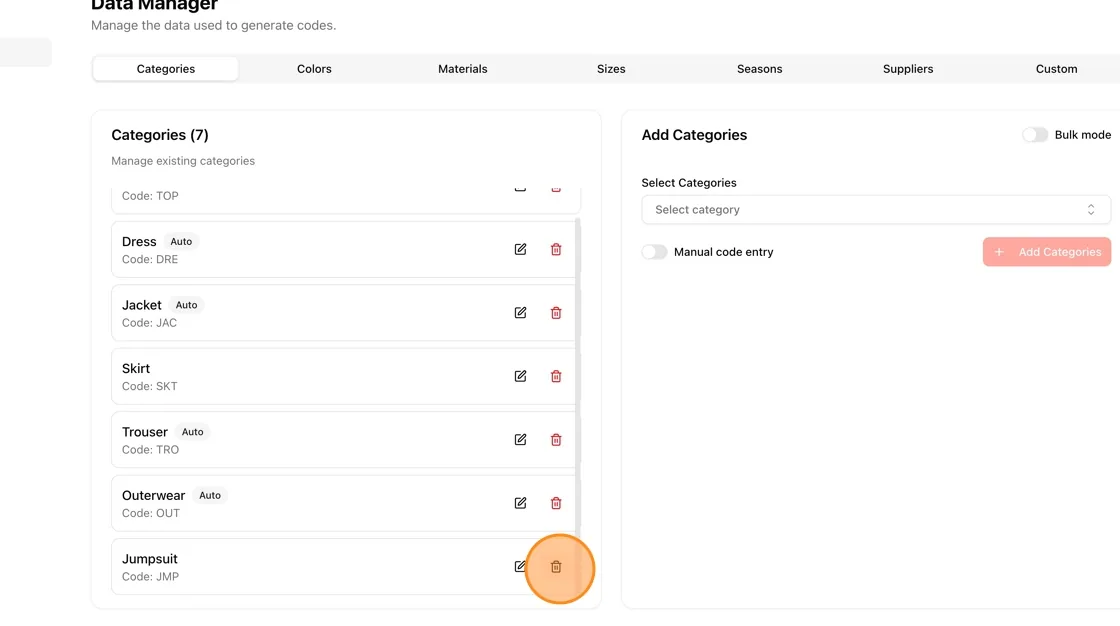
Task: Click the Code: DRE text
Action: click(x=150, y=259)
